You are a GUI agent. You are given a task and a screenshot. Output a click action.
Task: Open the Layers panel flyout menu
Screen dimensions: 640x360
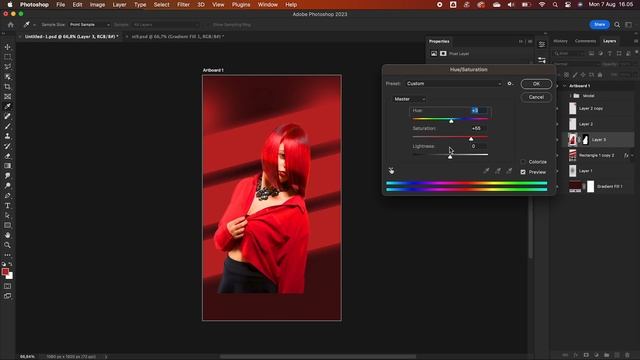636,41
